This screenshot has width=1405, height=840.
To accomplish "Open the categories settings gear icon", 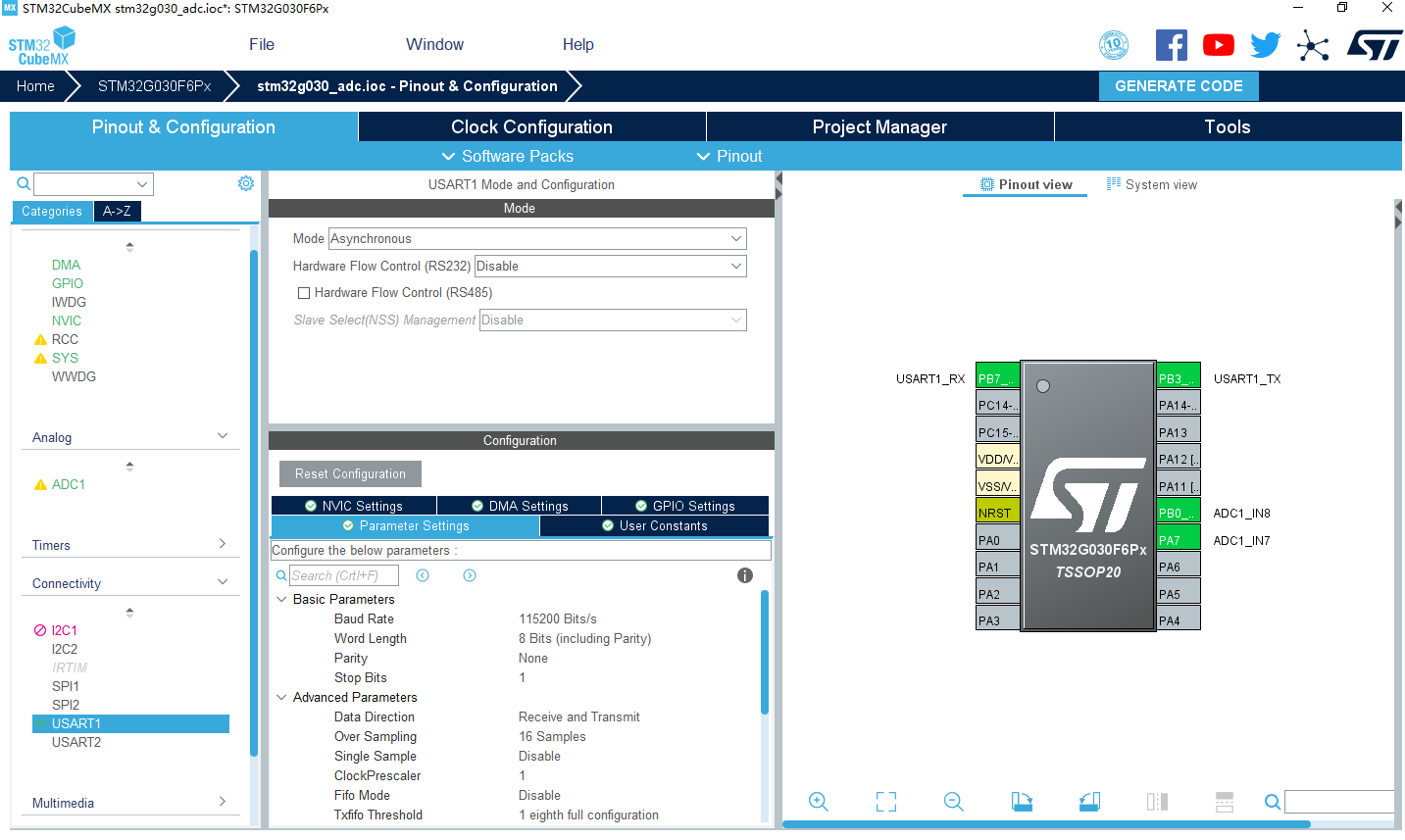I will [x=246, y=183].
